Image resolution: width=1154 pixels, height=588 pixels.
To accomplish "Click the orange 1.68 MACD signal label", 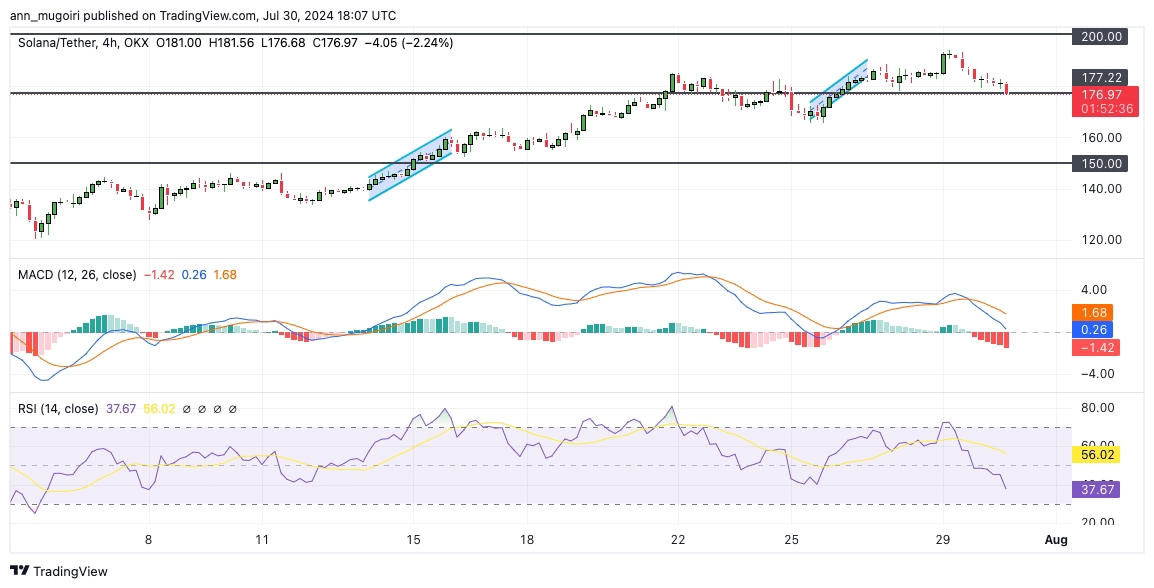I will [x=1089, y=312].
